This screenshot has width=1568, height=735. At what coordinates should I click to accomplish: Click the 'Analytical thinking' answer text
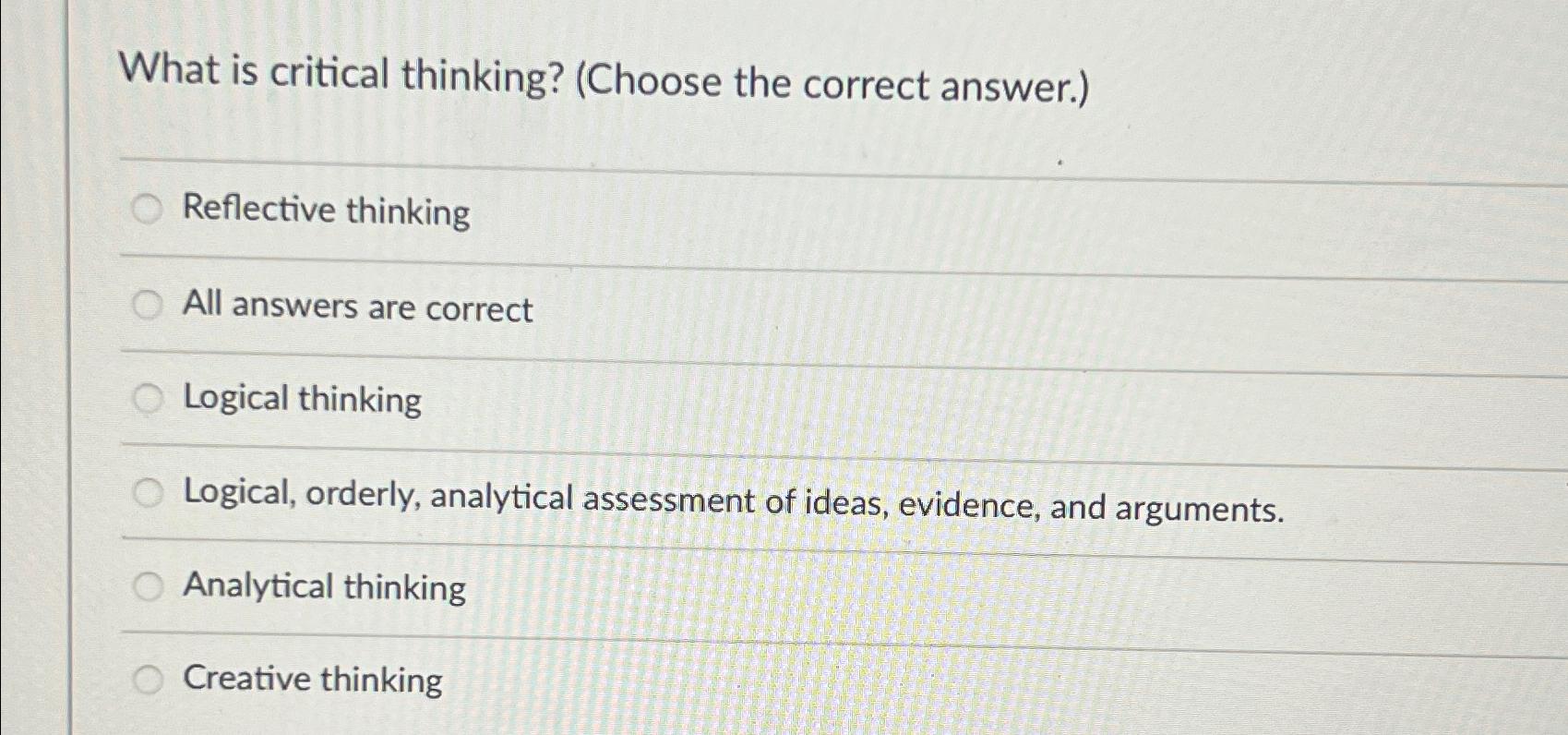point(323,587)
